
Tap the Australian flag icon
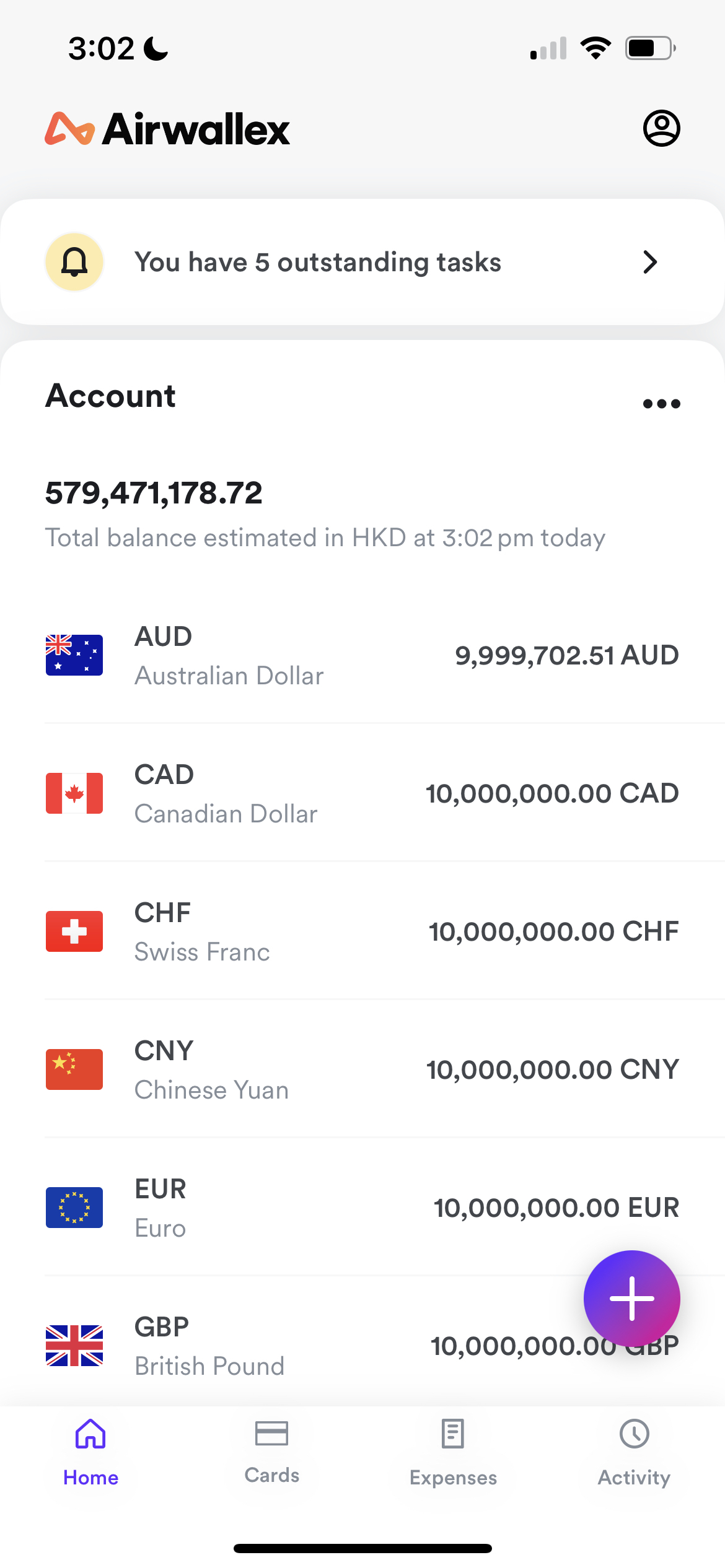74,655
